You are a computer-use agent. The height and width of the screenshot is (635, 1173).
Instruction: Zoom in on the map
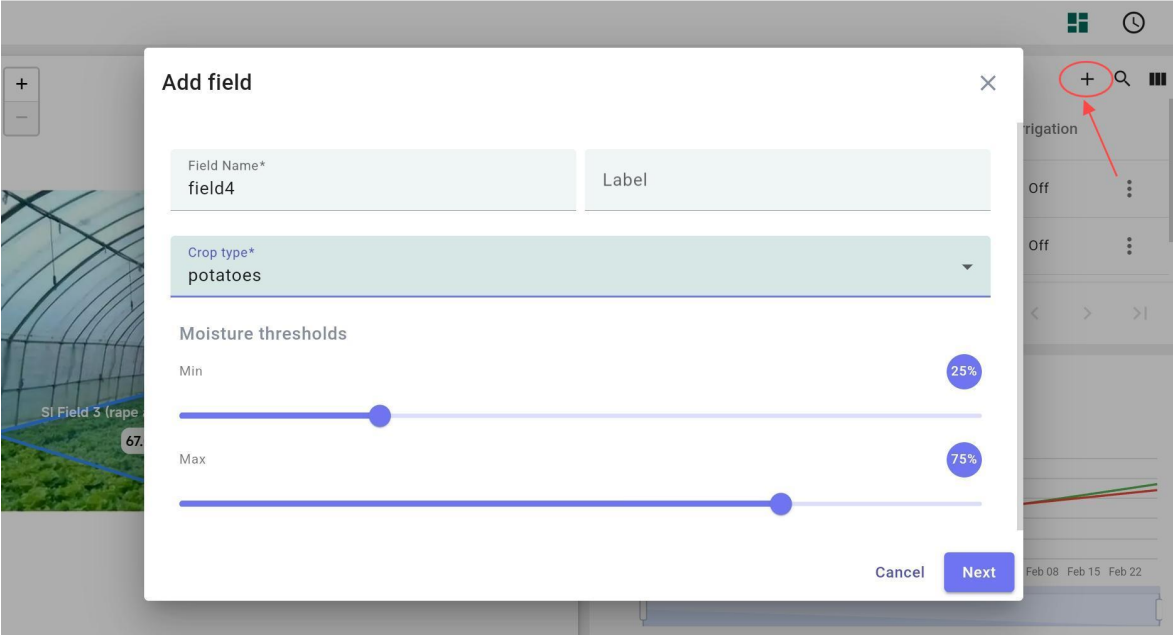point(21,84)
